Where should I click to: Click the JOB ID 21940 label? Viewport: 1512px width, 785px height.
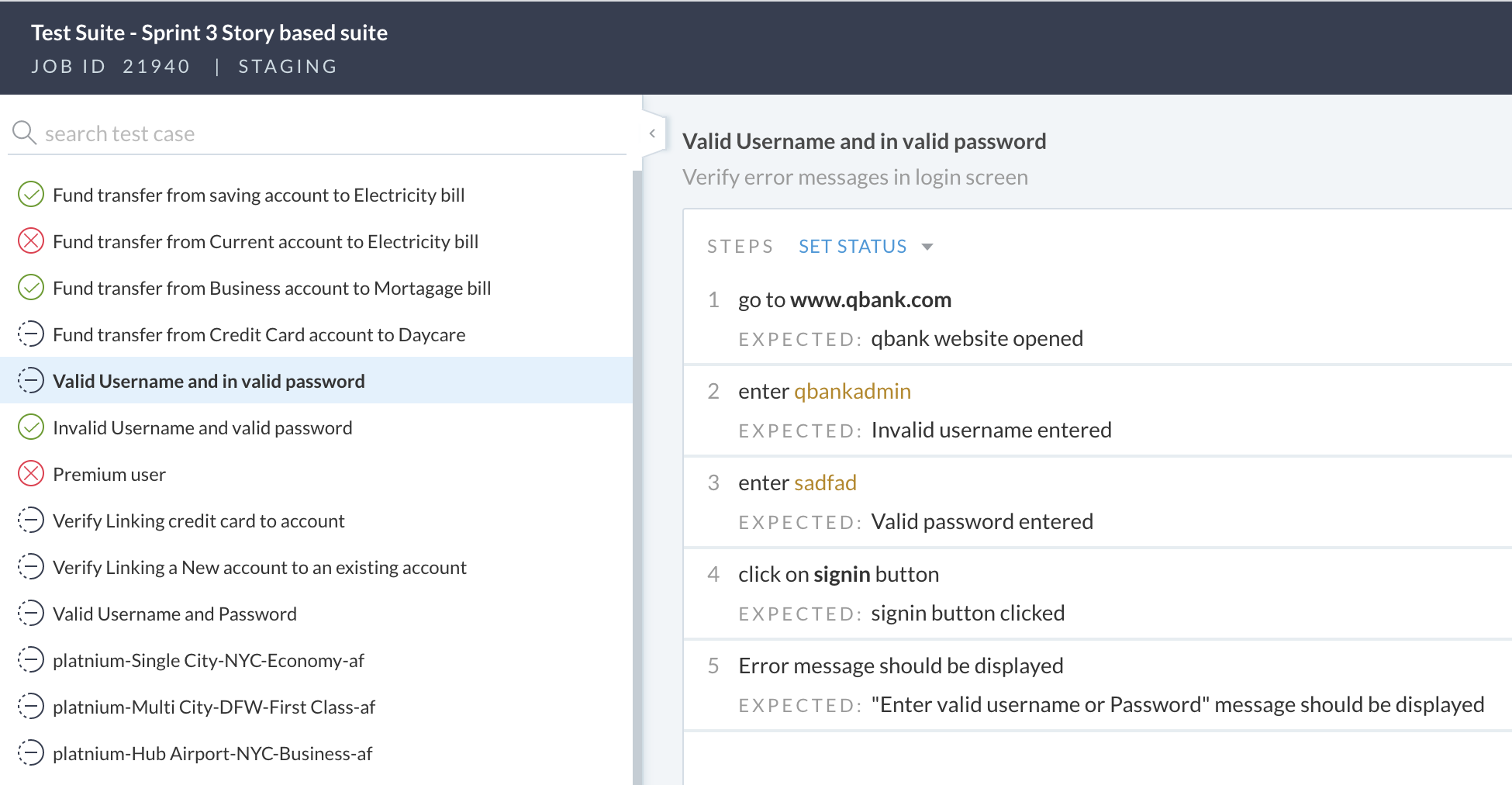pyautogui.click(x=110, y=67)
